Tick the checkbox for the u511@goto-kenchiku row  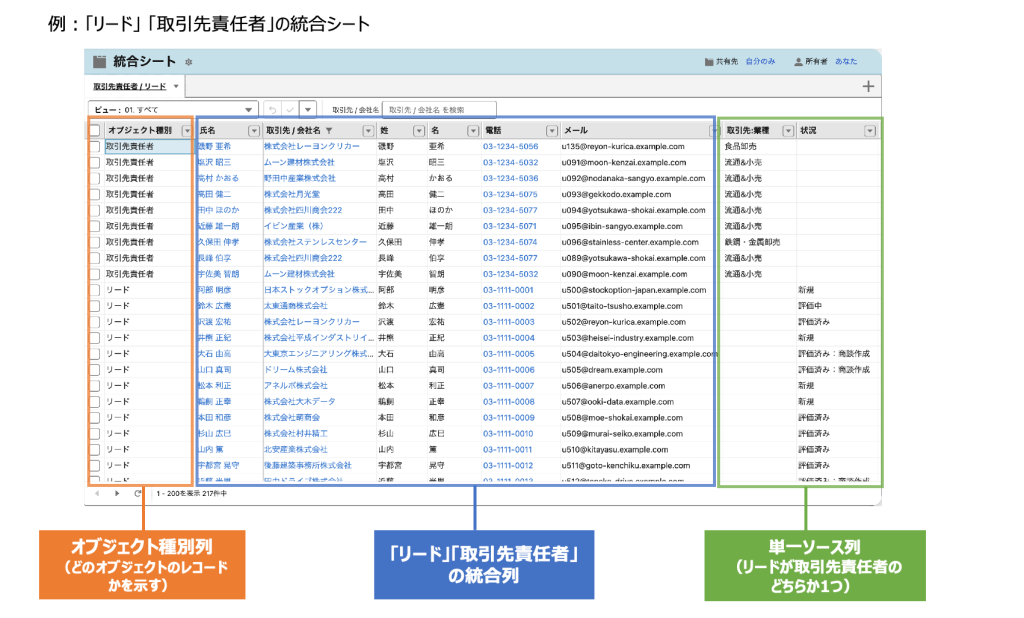[95, 465]
